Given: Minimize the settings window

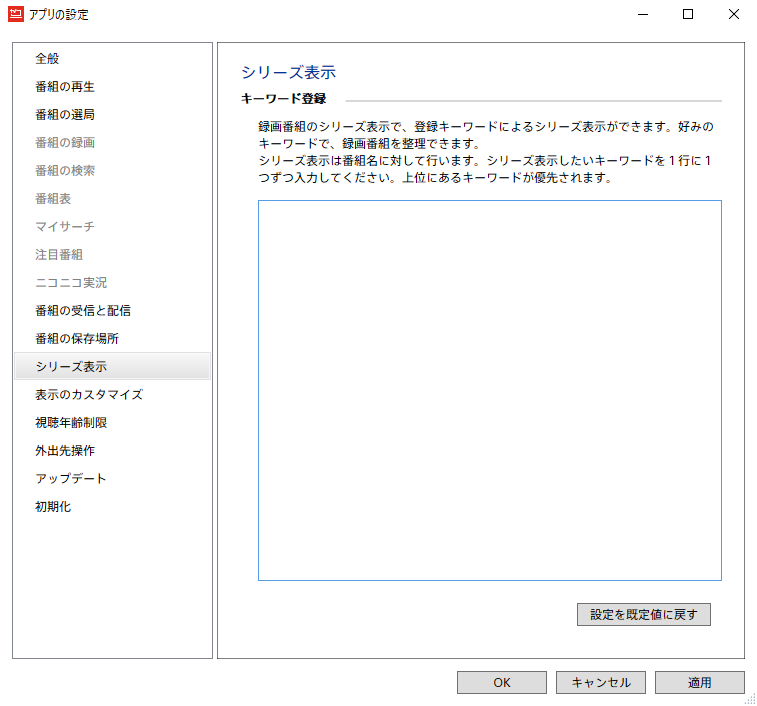Looking at the screenshot, I should 642,14.
